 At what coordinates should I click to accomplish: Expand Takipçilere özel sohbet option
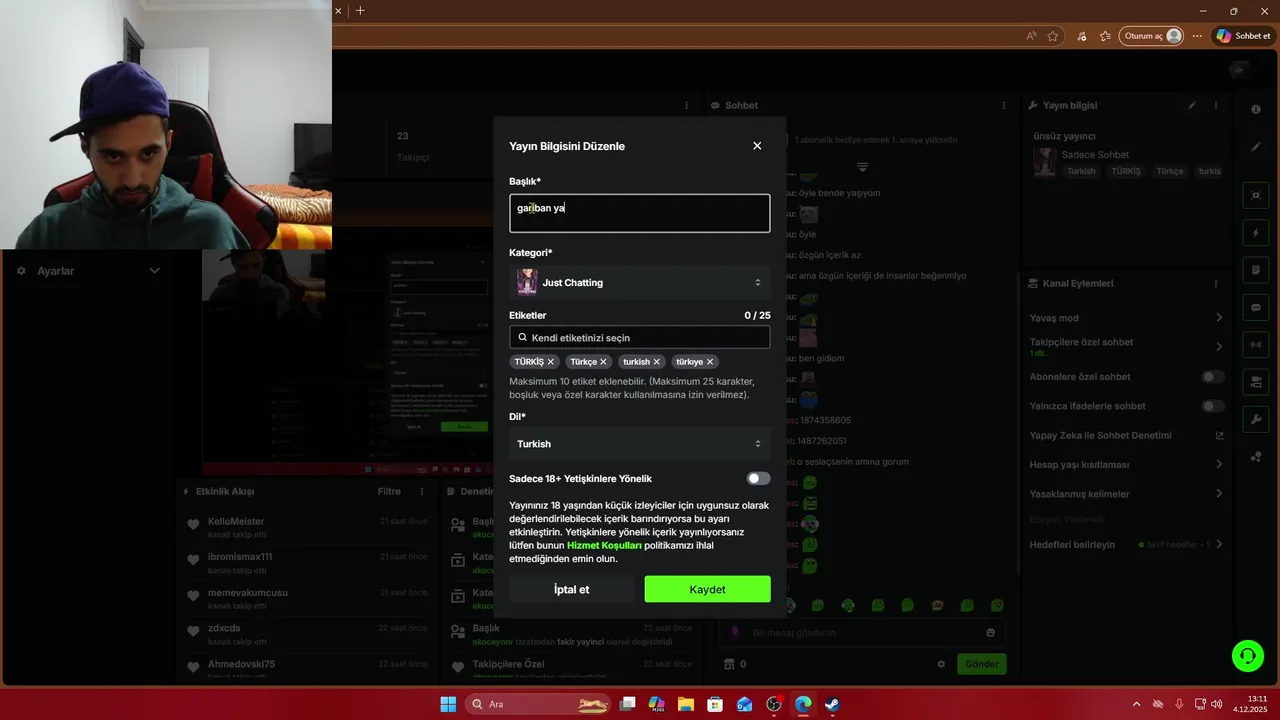click(1219, 347)
